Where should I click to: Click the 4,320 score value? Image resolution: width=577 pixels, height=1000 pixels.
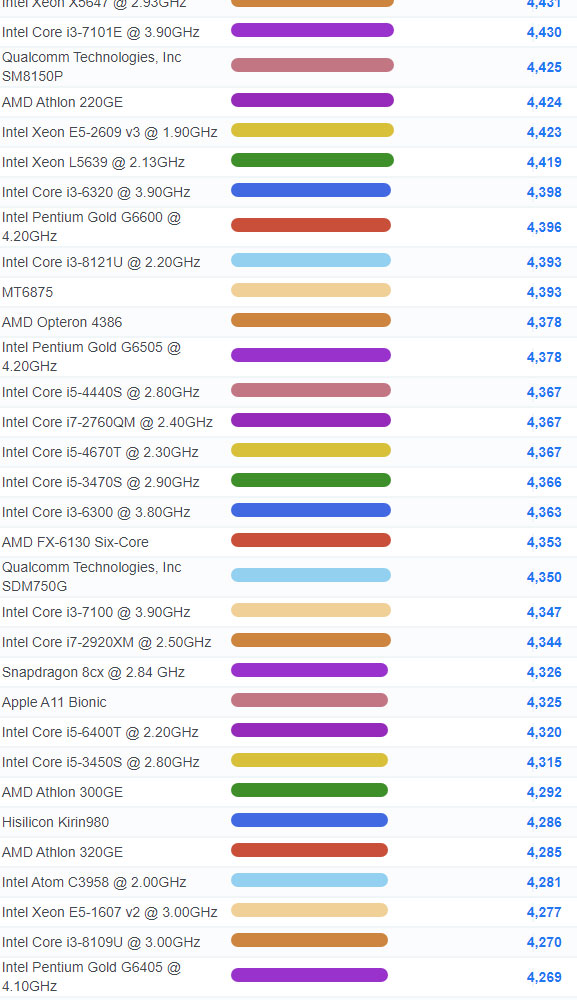coord(544,733)
